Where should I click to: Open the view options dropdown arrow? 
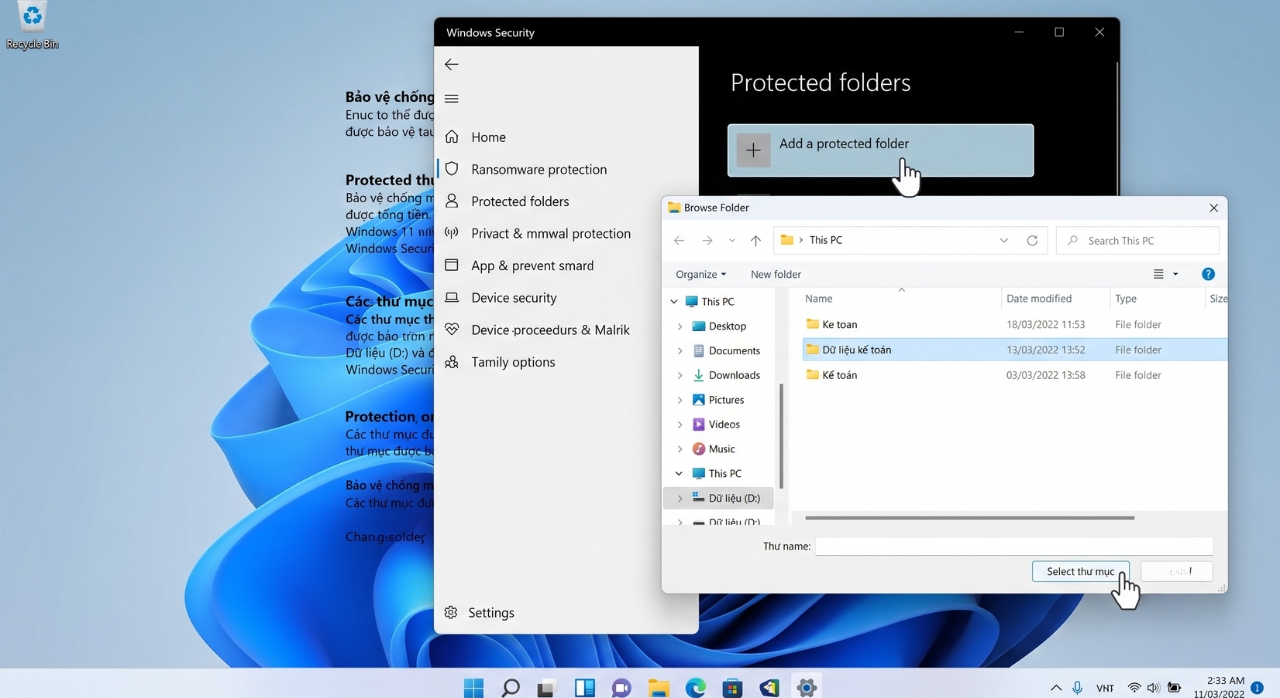(x=1175, y=274)
